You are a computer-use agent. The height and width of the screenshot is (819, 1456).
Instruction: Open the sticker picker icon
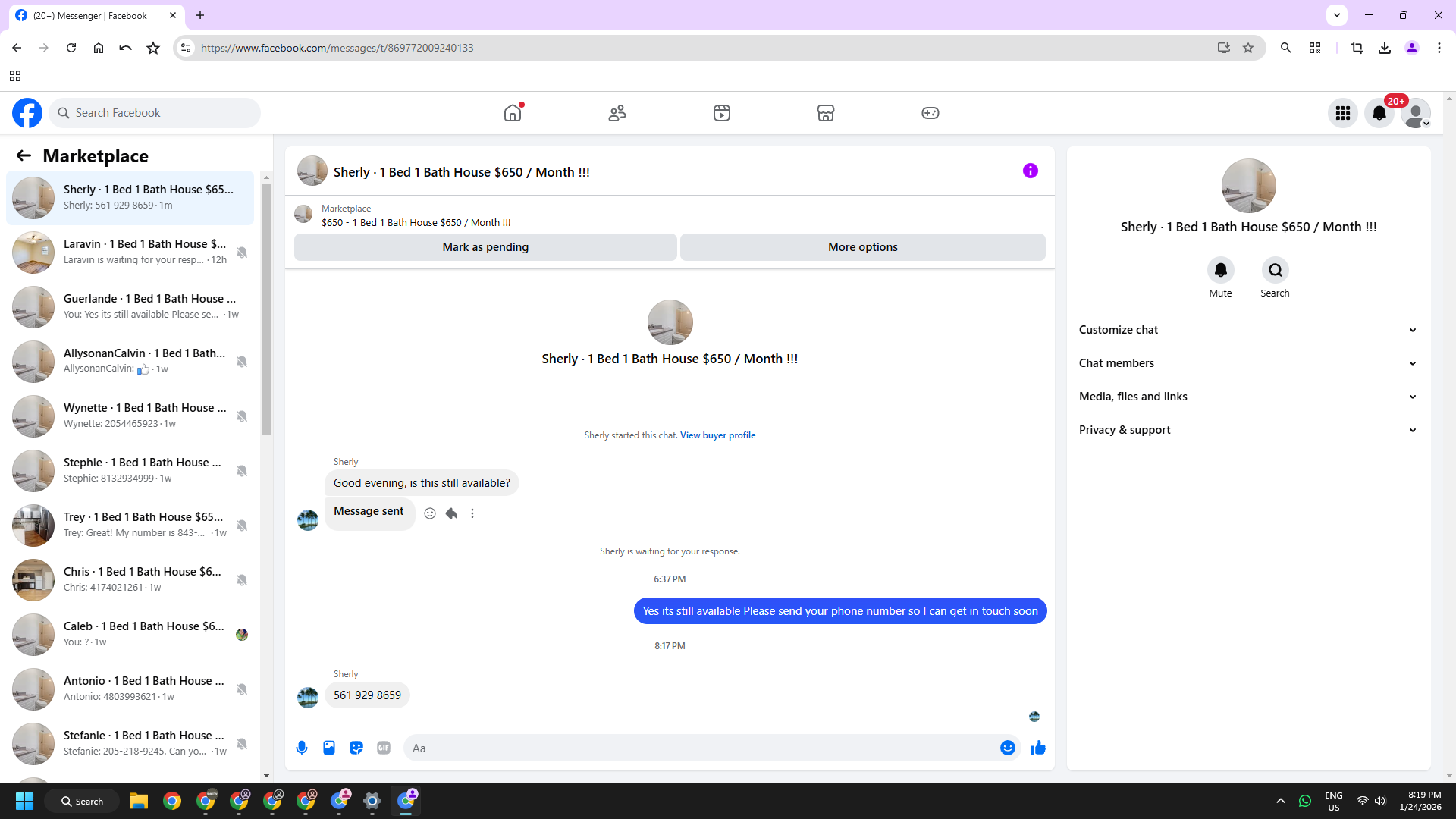coord(356,748)
